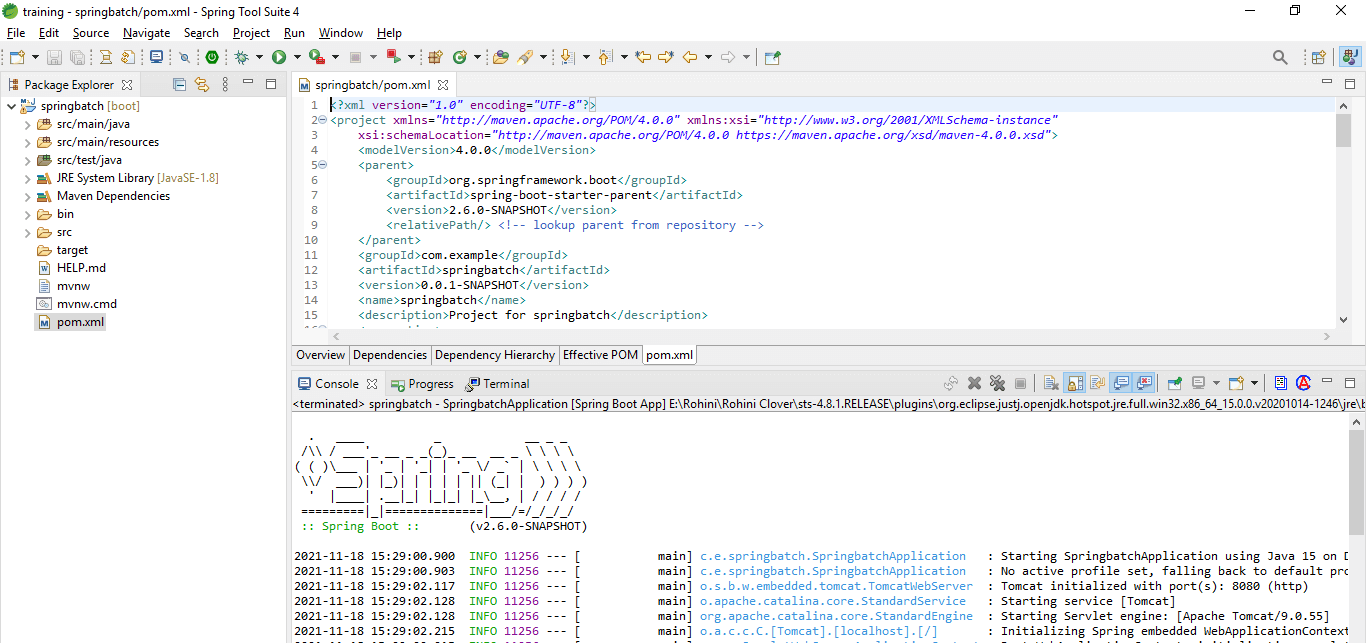Open the Run button dropdown arrow
Image resolution: width=1366 pixels, height=643 pixels.
pos(297,58)
